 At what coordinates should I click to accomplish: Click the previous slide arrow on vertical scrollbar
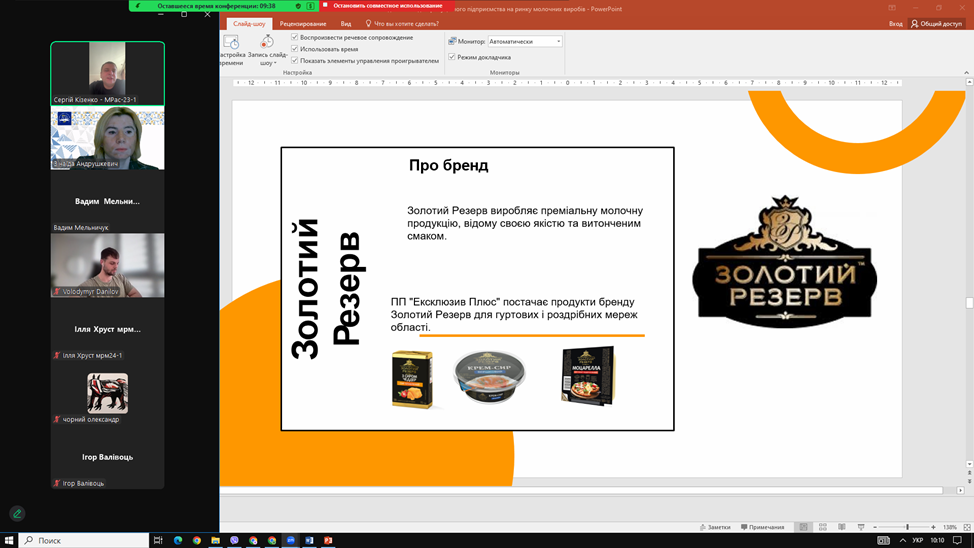[969, 473]
